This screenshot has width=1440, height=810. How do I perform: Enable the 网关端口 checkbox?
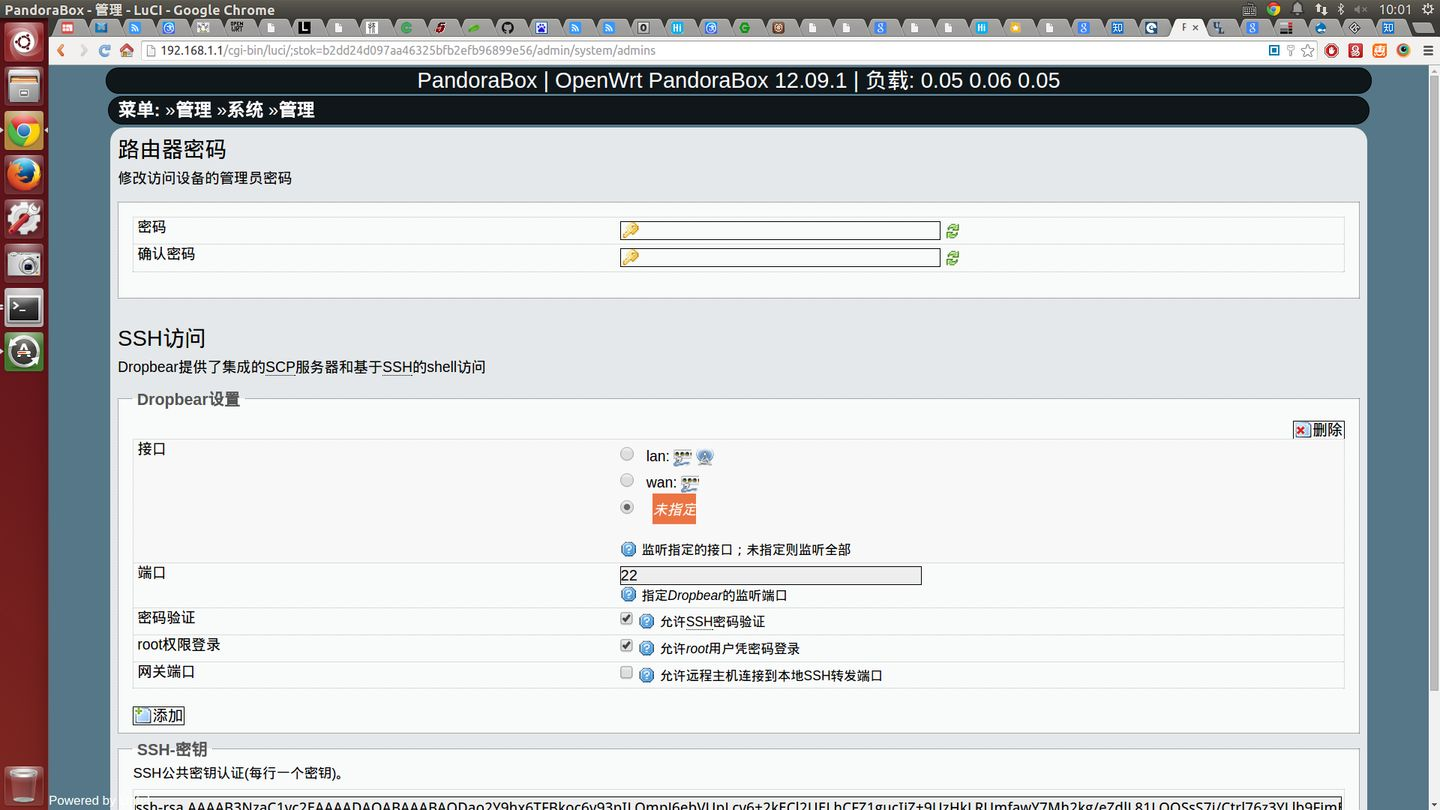(627, 673)
